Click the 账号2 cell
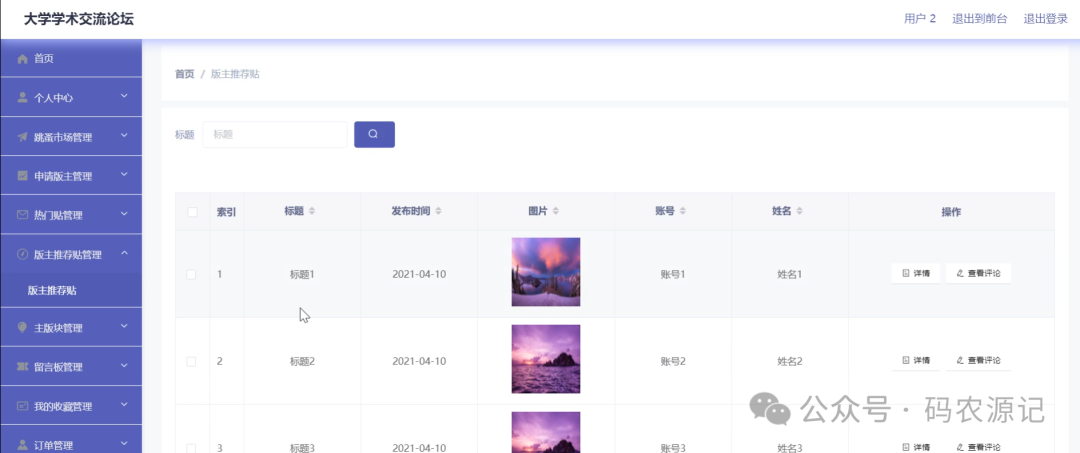 tap(673, 361)
